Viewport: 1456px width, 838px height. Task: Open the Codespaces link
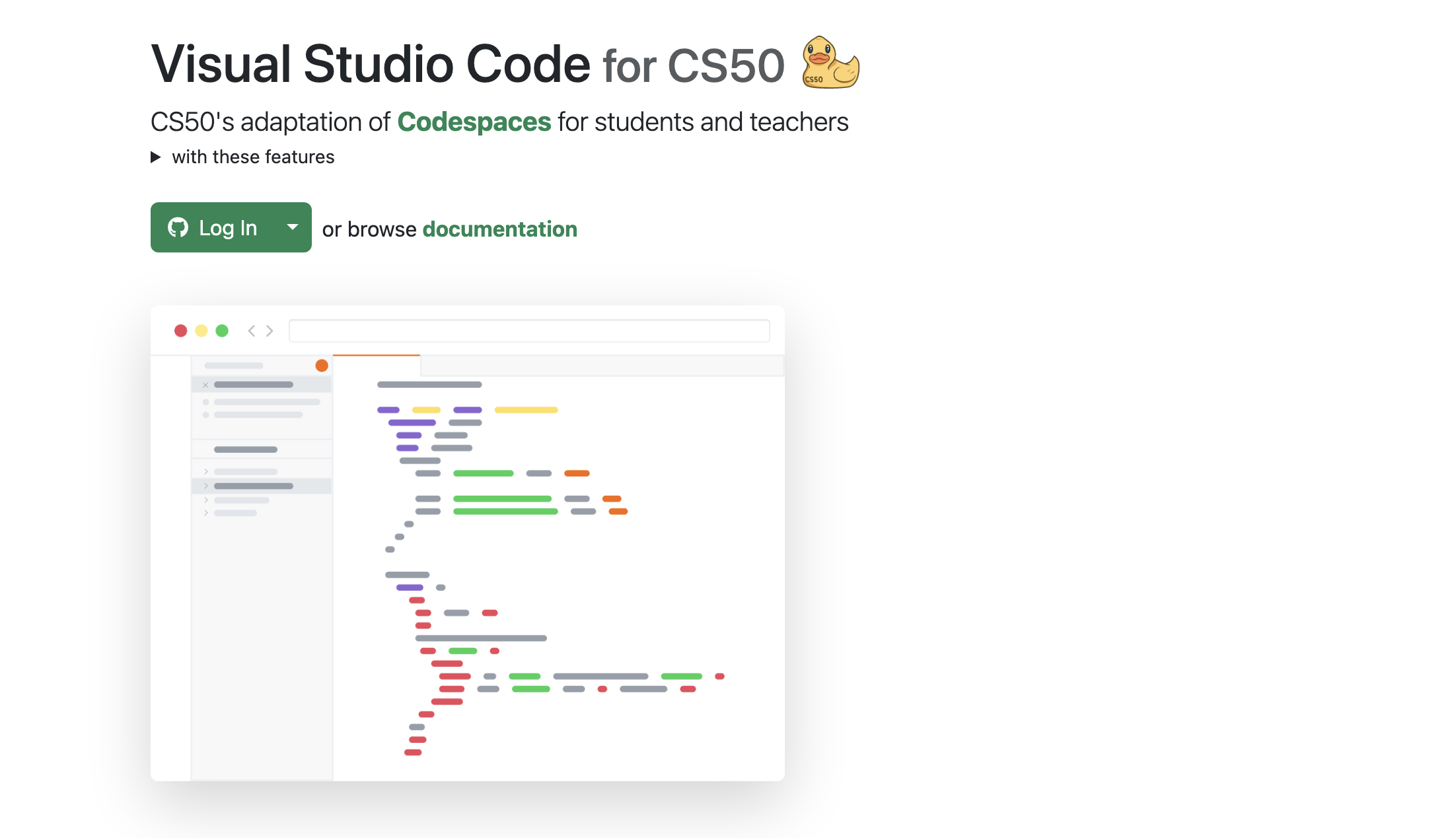(x=474, y=122)
